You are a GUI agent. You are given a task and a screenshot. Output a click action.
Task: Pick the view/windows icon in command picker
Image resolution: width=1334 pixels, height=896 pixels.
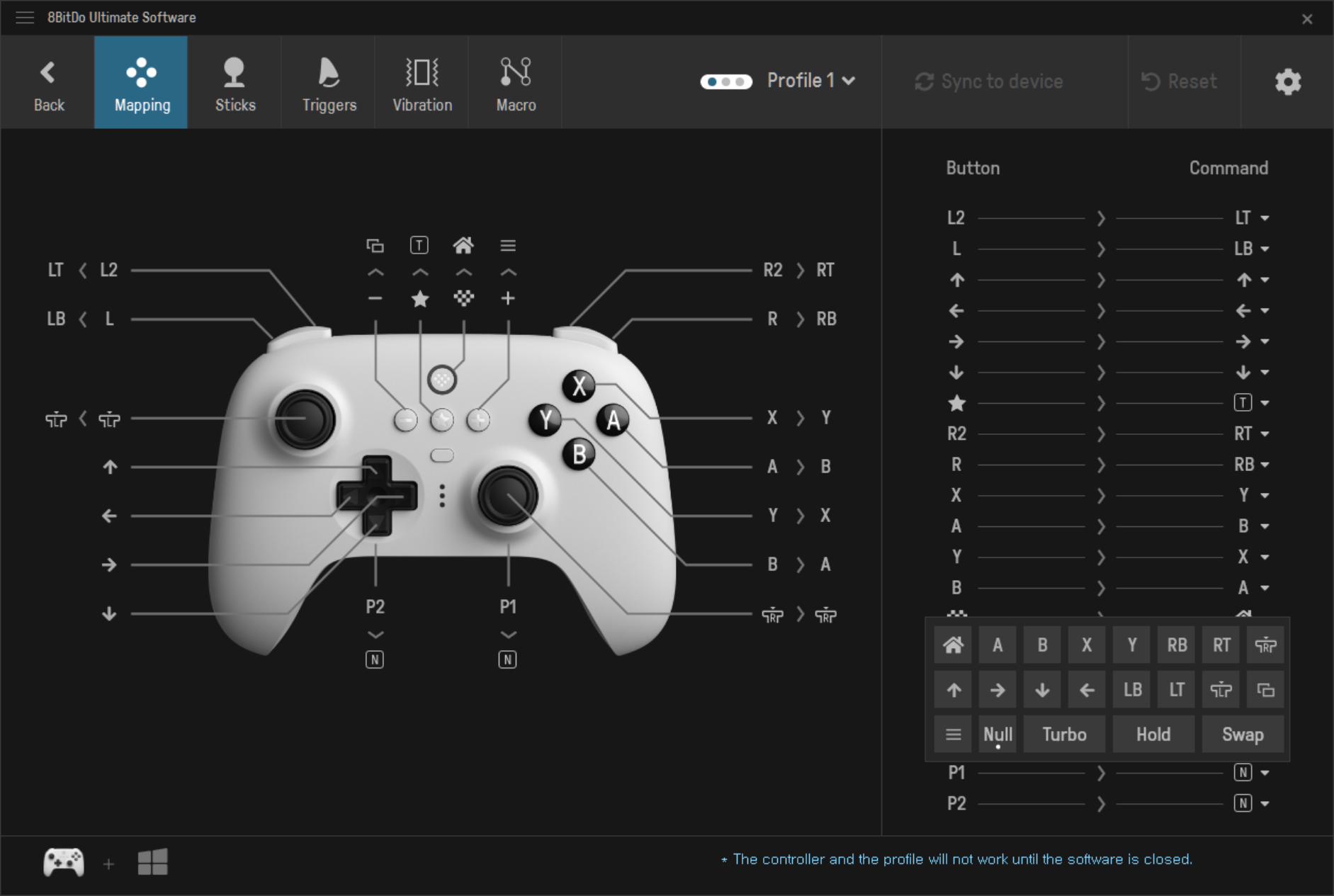(1266, 690)
